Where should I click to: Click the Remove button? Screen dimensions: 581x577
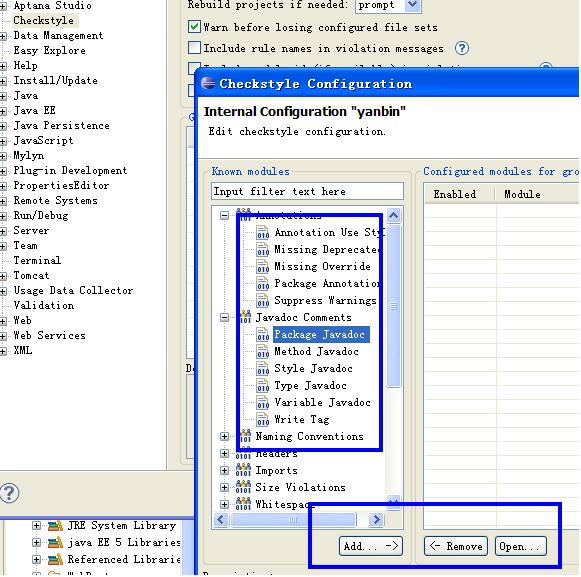coord(456,546)
